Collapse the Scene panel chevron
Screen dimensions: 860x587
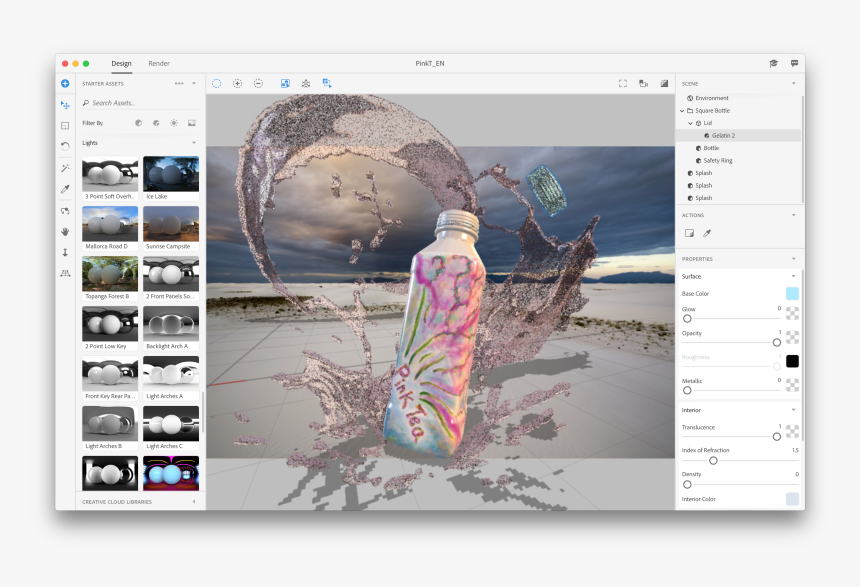pos(794,83)
